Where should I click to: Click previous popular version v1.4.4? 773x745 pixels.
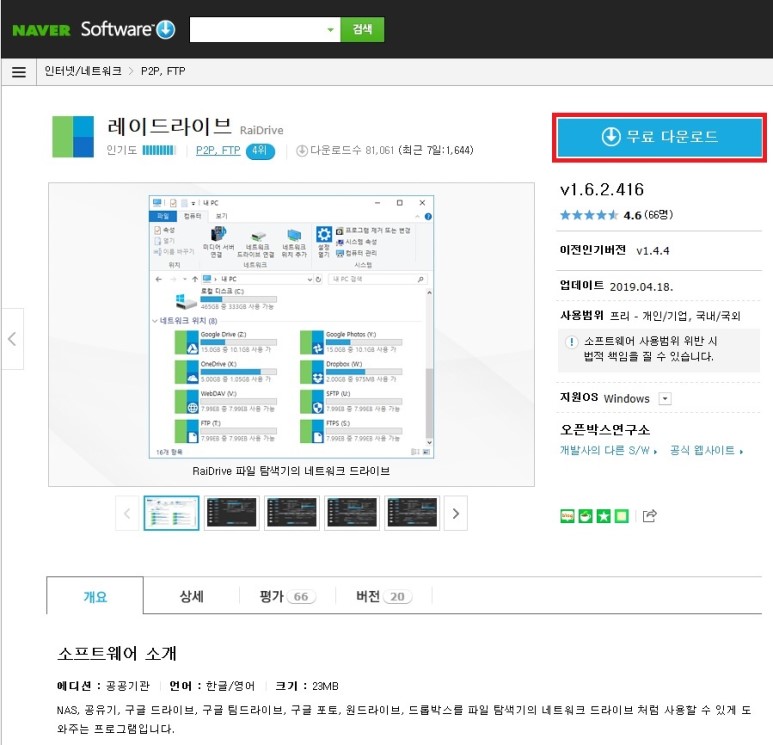(653, 251)
